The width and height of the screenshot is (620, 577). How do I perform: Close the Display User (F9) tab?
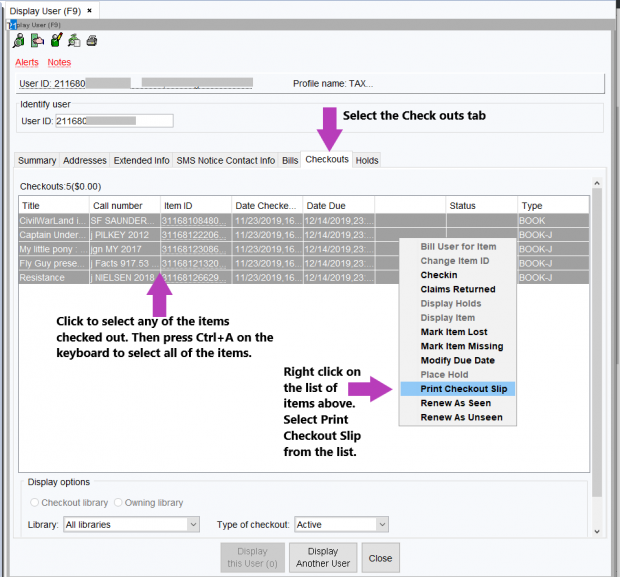(90, 11)
